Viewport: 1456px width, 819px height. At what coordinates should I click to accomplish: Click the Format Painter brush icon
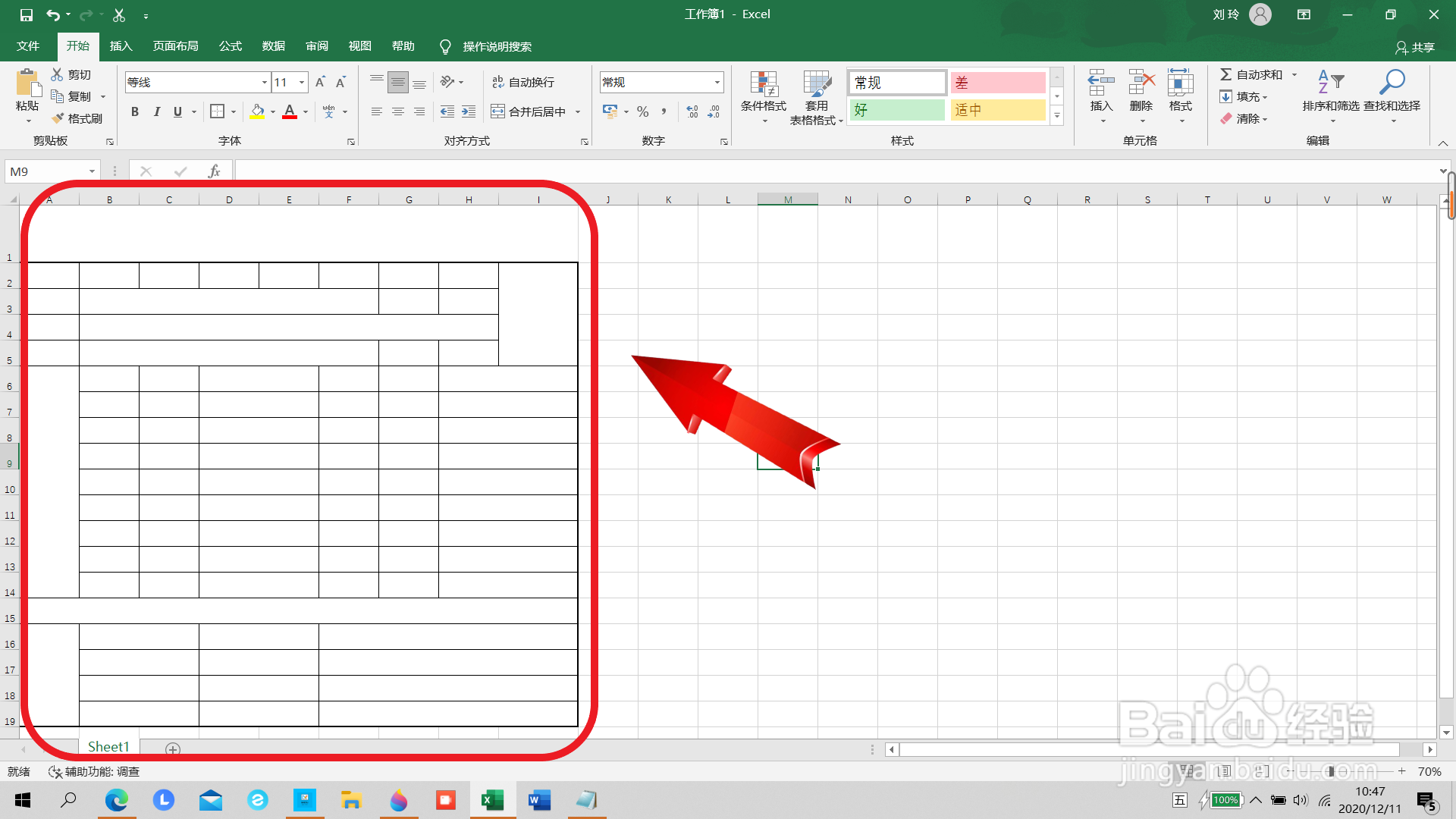(58, 118)
